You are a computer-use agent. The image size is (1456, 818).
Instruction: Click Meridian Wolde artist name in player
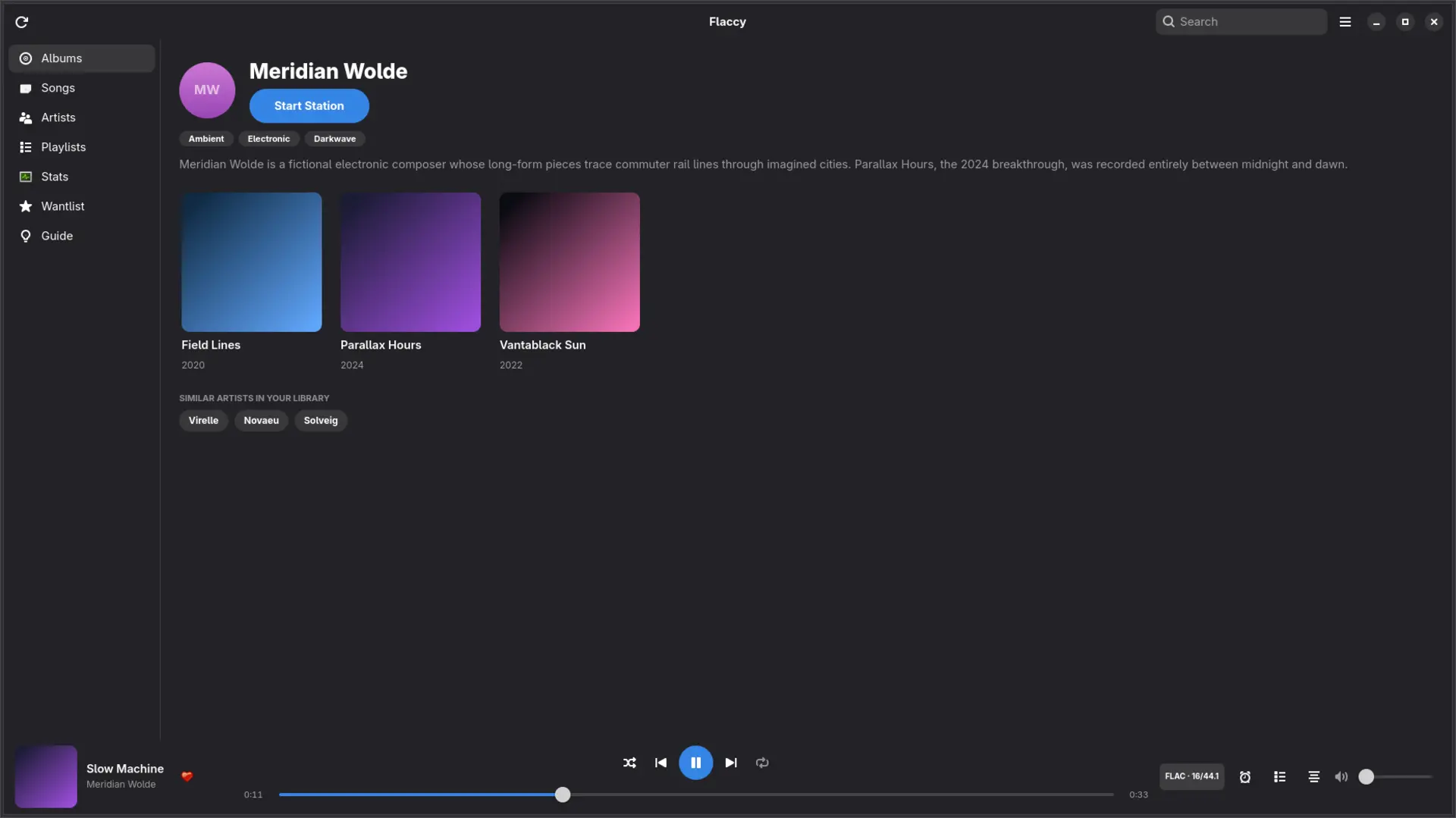[x=121, y=785]
